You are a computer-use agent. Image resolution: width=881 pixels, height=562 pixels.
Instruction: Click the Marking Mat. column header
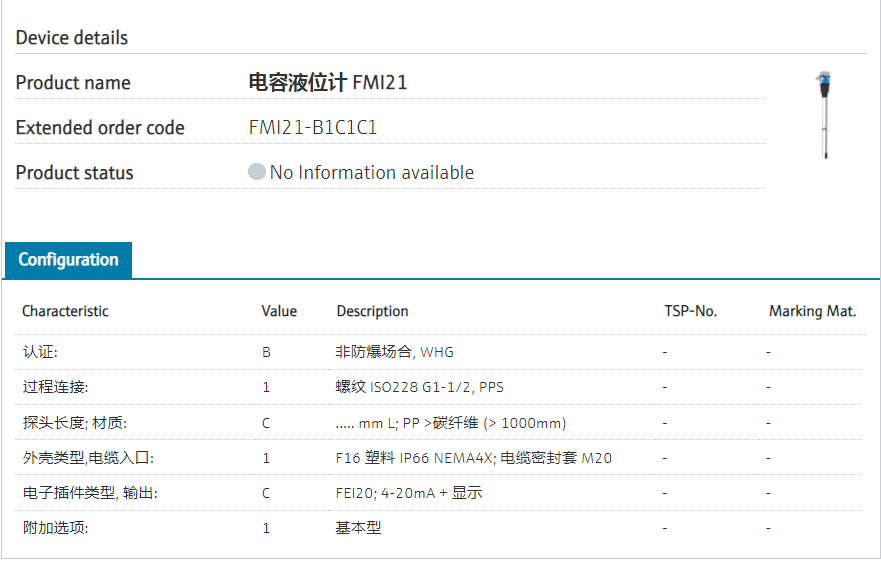812,311
